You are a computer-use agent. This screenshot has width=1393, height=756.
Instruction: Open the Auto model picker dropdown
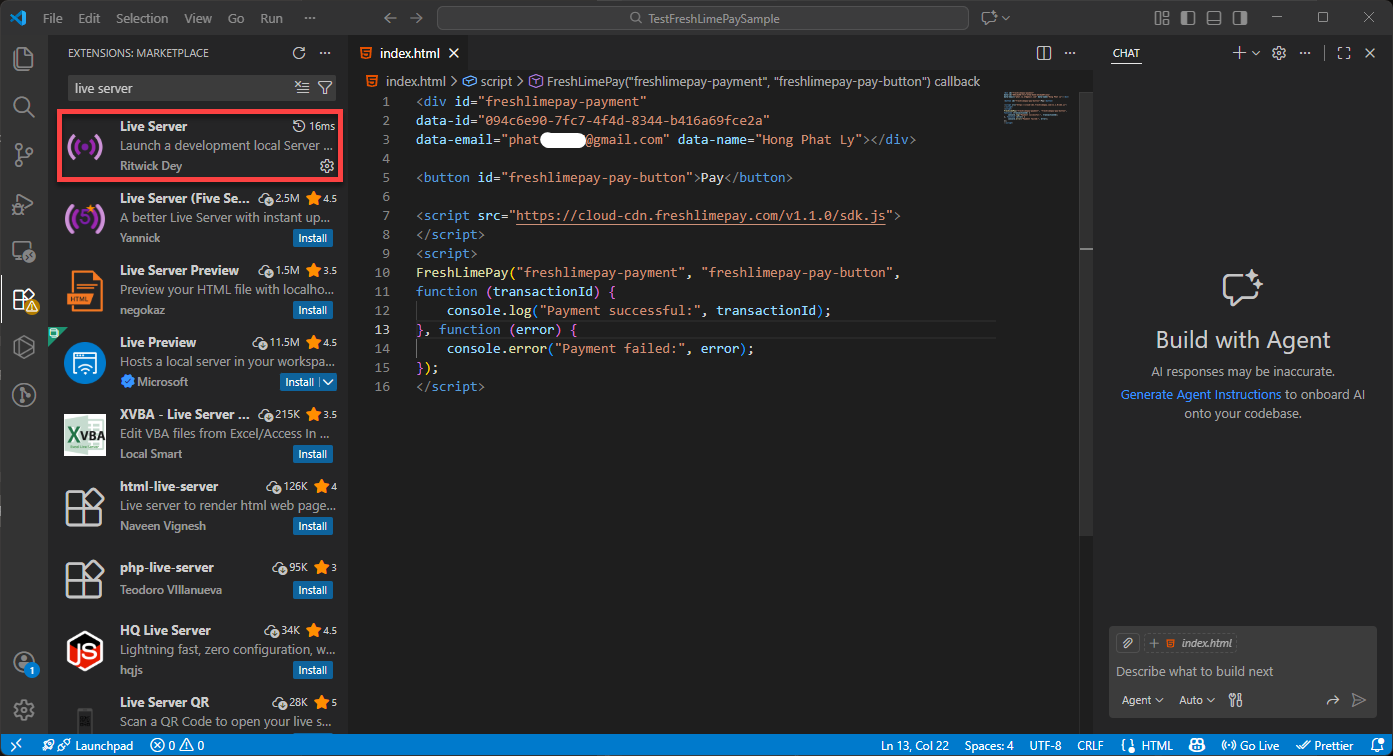(x=1197, y=700)
